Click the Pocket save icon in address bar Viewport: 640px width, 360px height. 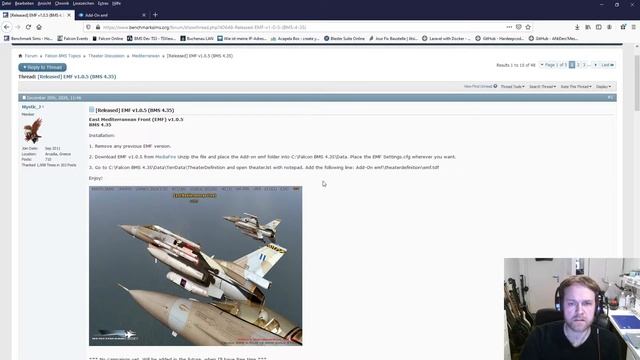[x=518, y=27]
